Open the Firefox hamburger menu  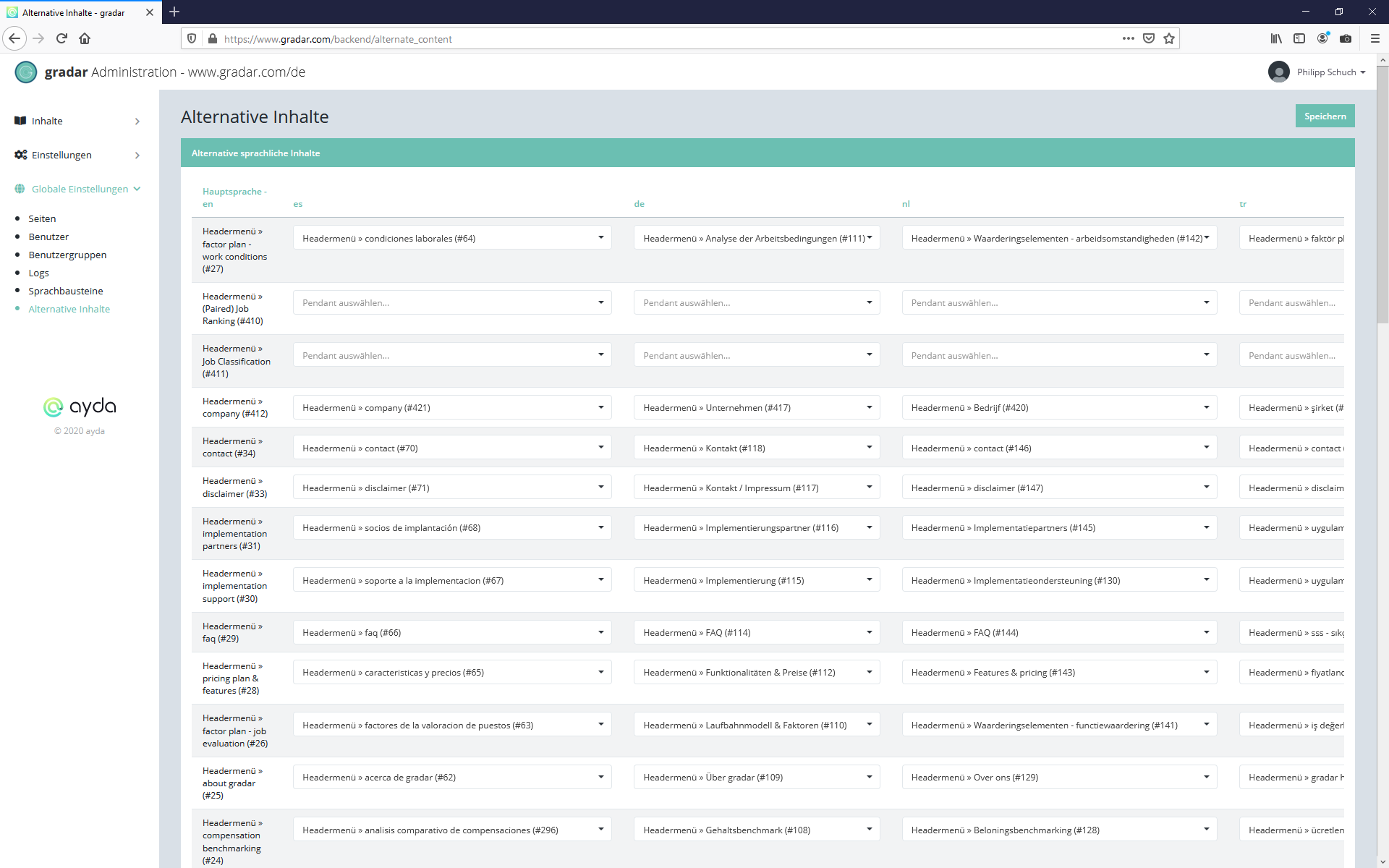(1375, 38)
